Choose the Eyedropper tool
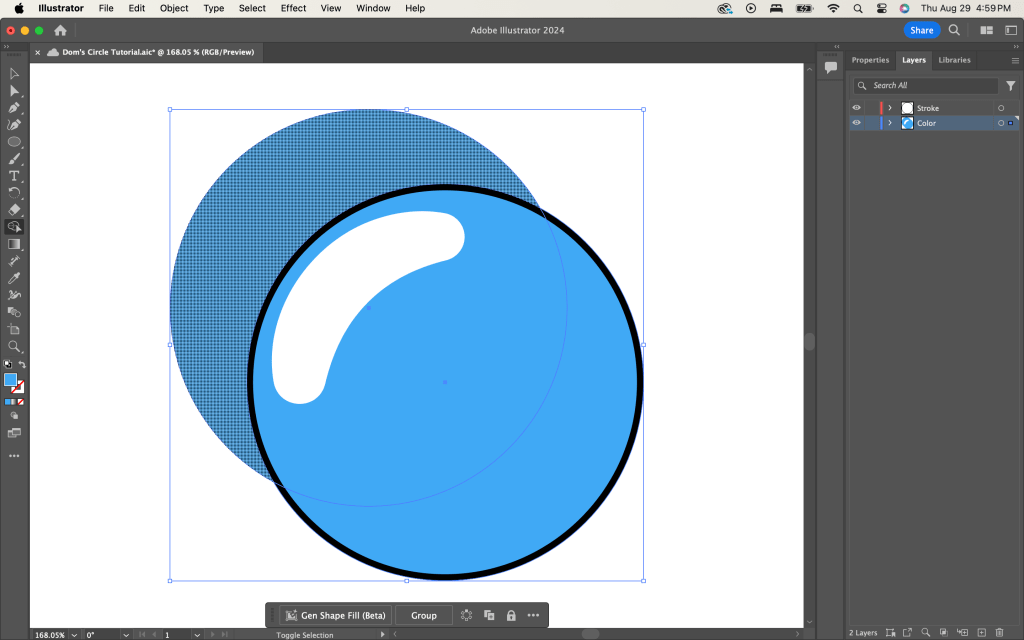The width and height of the screenshot is (1024, 640). 14,278
